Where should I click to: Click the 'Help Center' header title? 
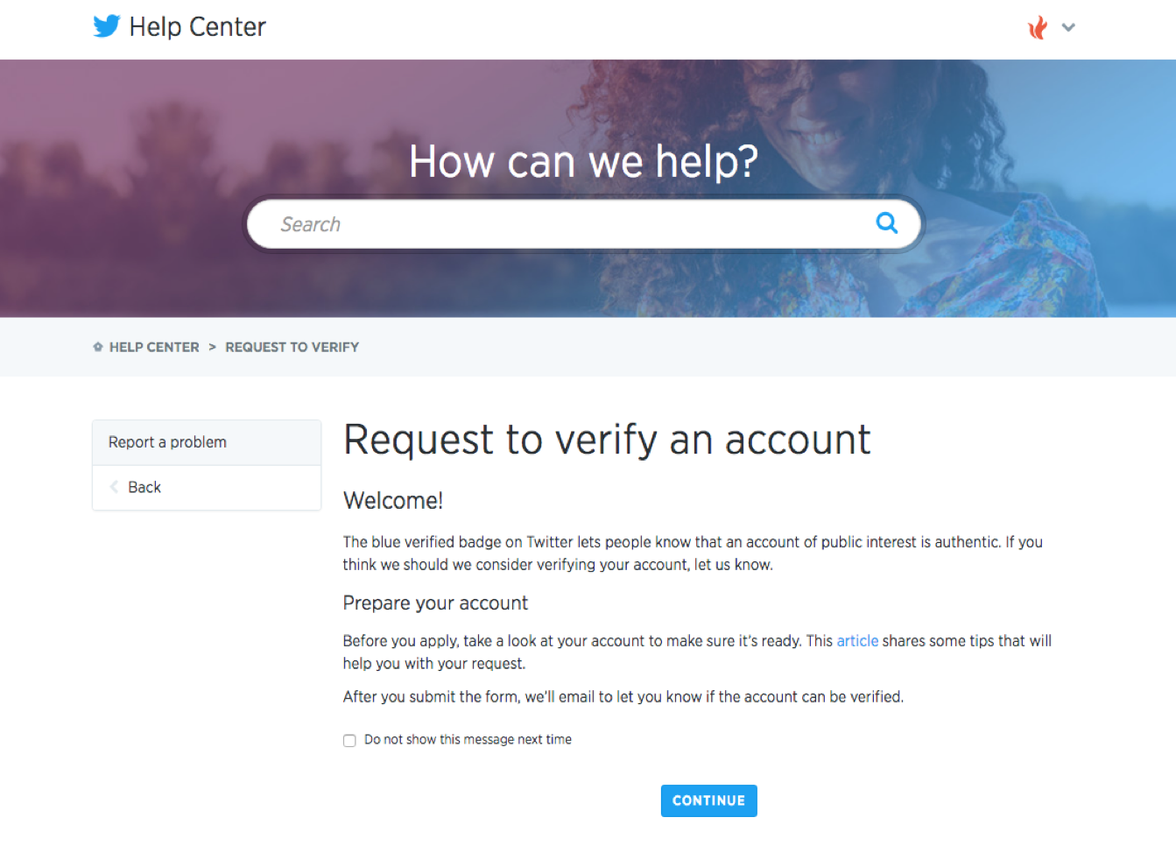point(198,27)
